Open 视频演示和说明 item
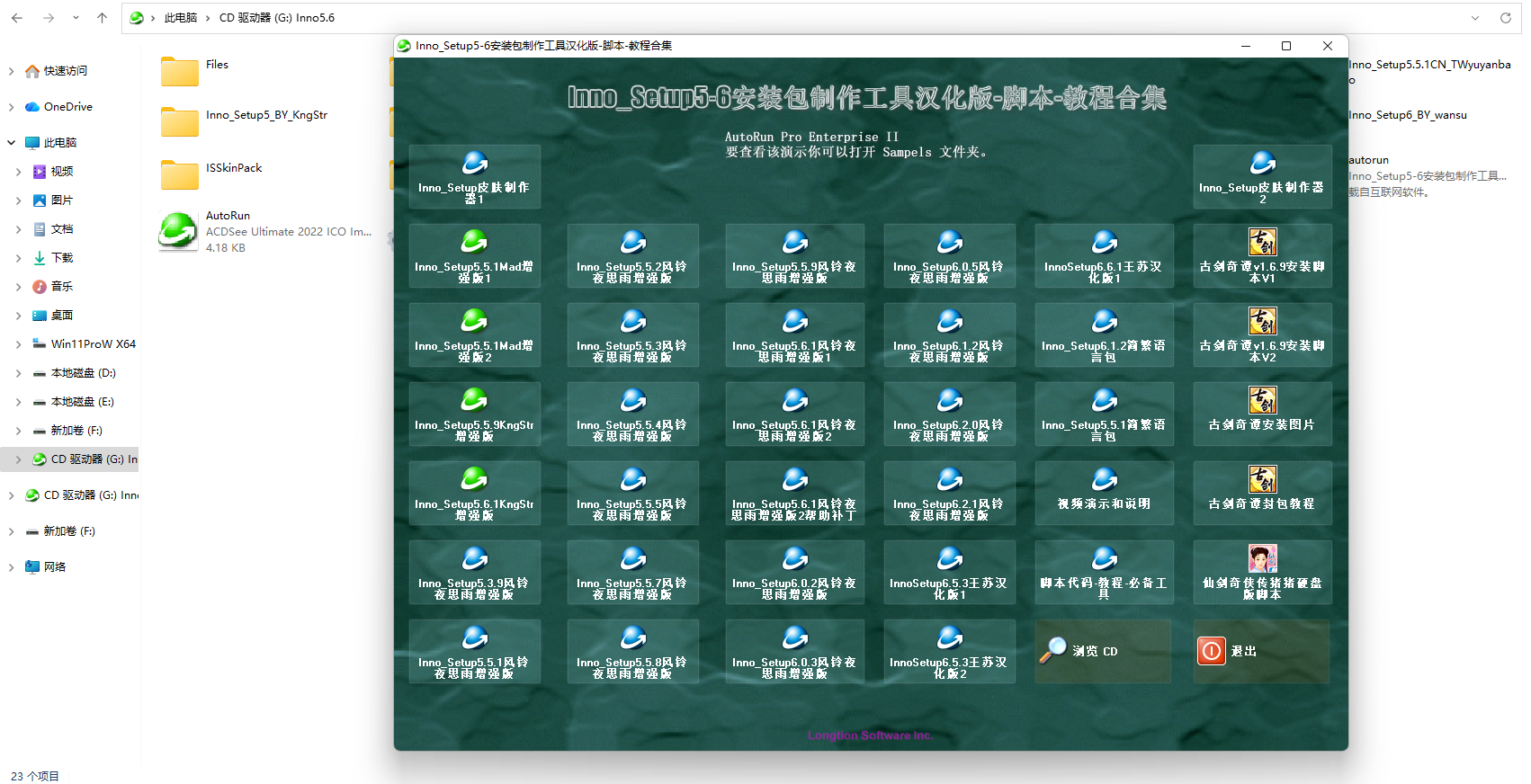The height and width of the screenshot is (784, 1531). pos(1105,493)
